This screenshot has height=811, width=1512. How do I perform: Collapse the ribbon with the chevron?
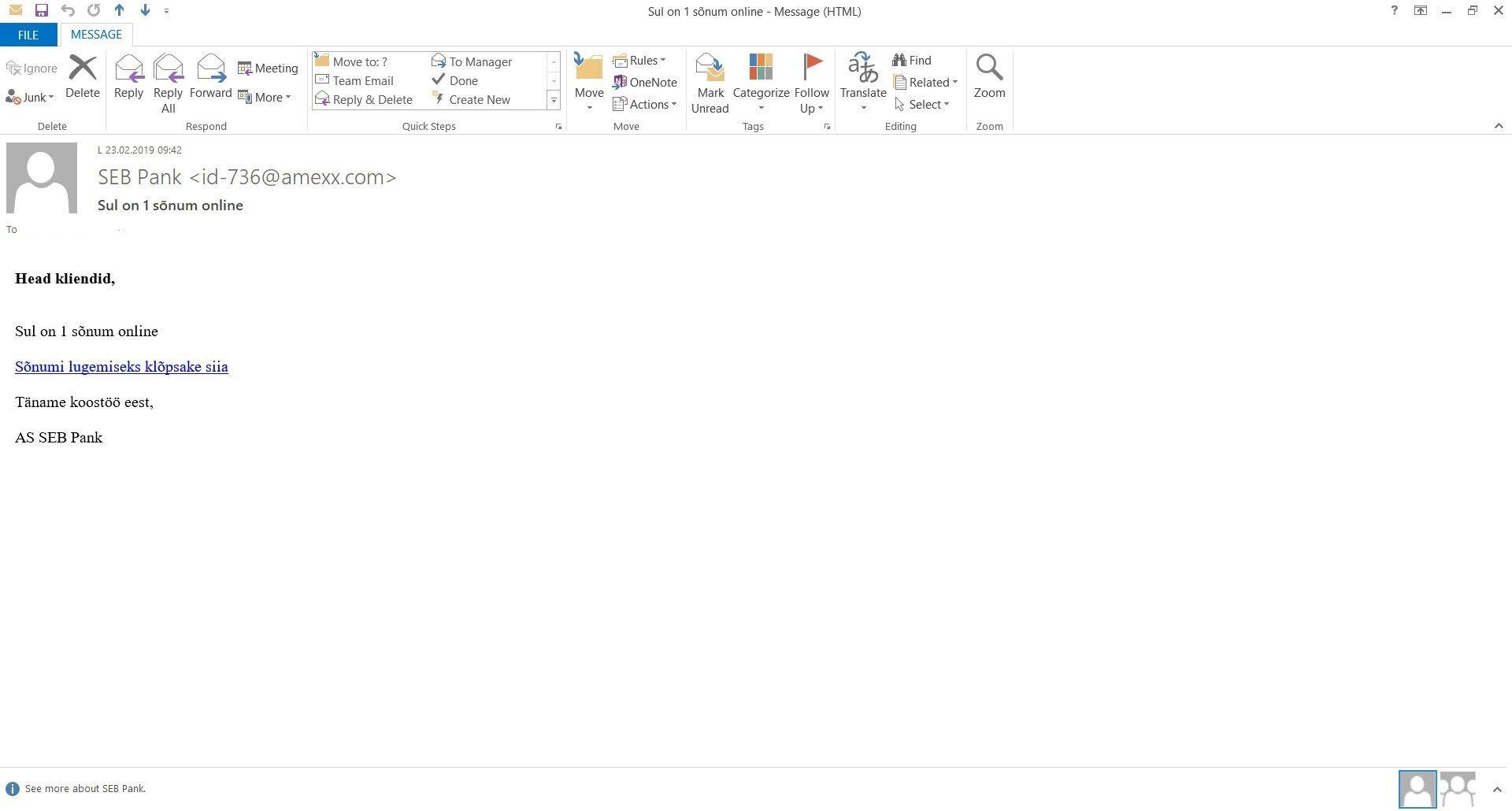click(x=1498, y=126)
